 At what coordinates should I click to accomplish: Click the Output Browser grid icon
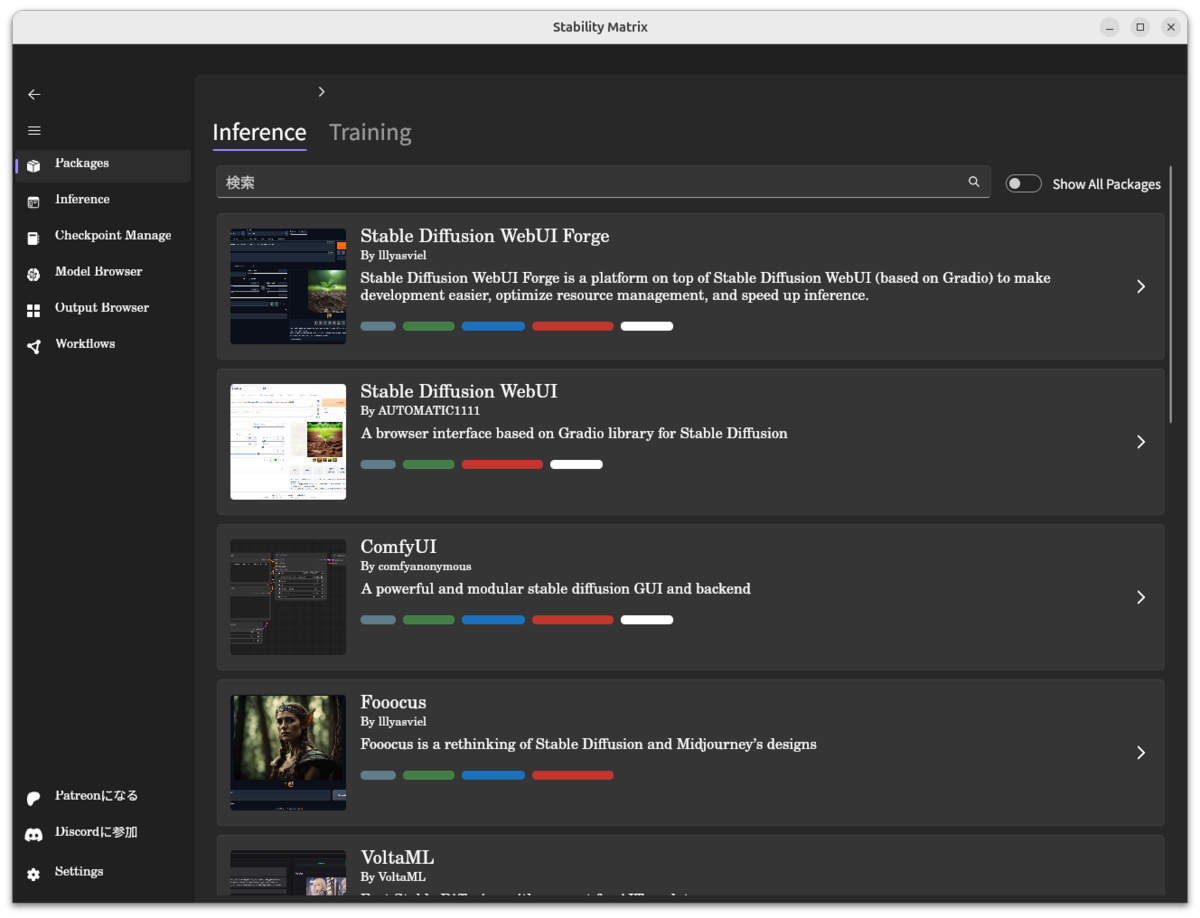[x=34, y=310]
